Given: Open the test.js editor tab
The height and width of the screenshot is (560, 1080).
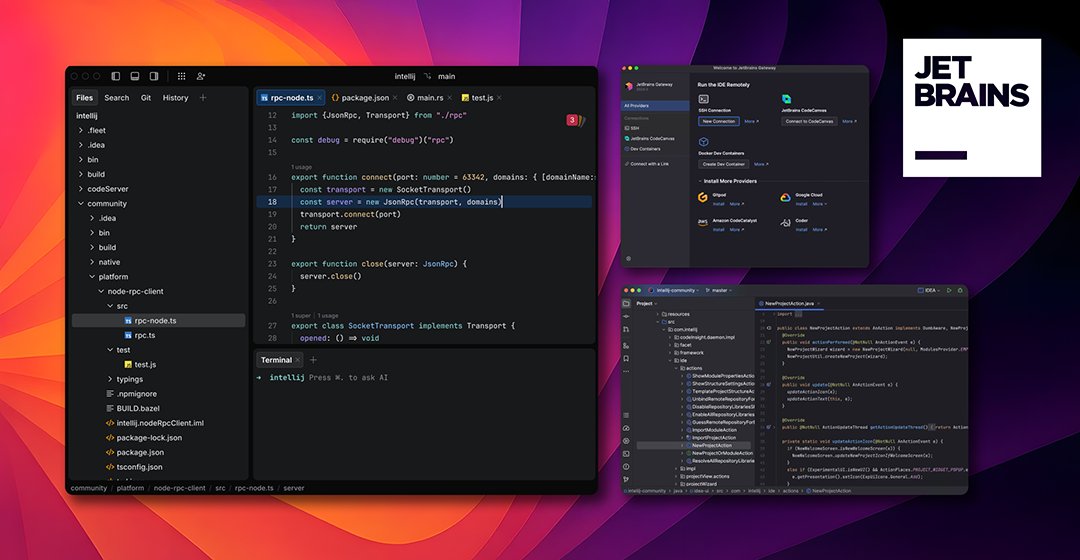Looking at the screenshot, I should tap(481, 98).
